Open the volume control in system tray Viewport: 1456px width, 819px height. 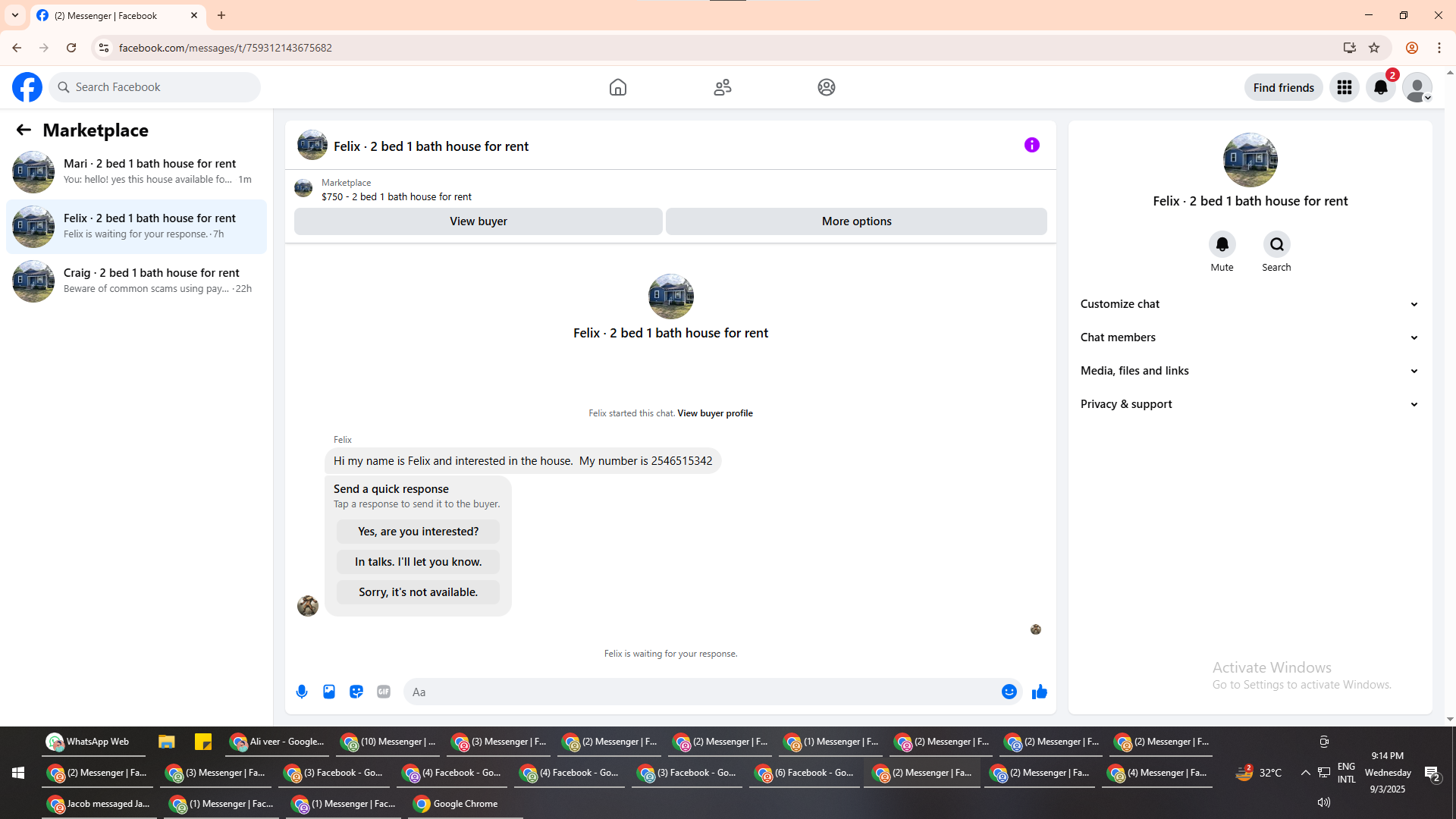pyautogui.click(x=1324, y=802)
